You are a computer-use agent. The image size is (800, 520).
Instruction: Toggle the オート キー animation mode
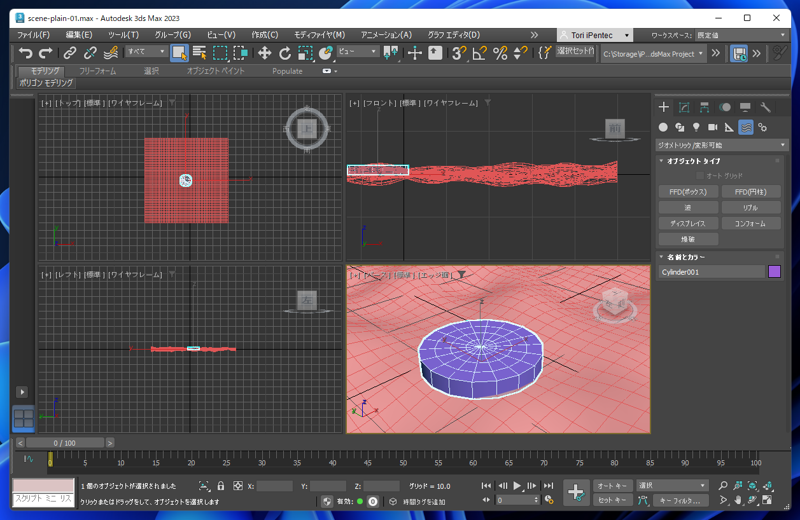point(612,486)
